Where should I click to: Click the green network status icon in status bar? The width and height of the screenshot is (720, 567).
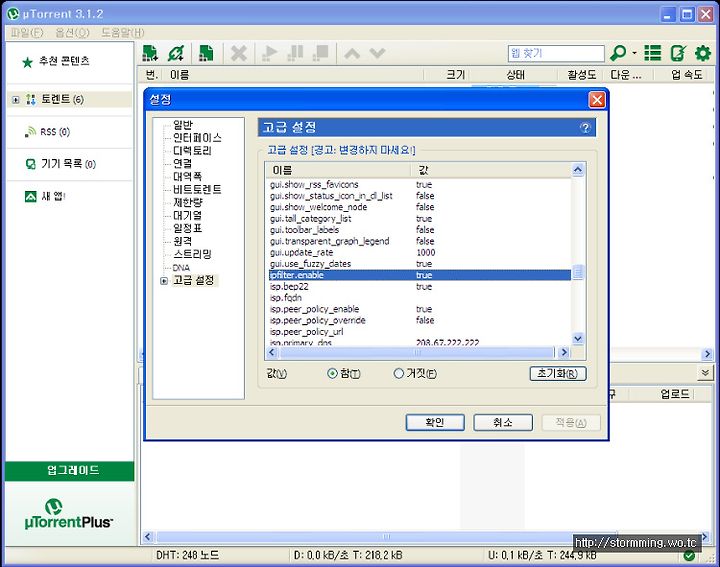click(x=689, y=556)
